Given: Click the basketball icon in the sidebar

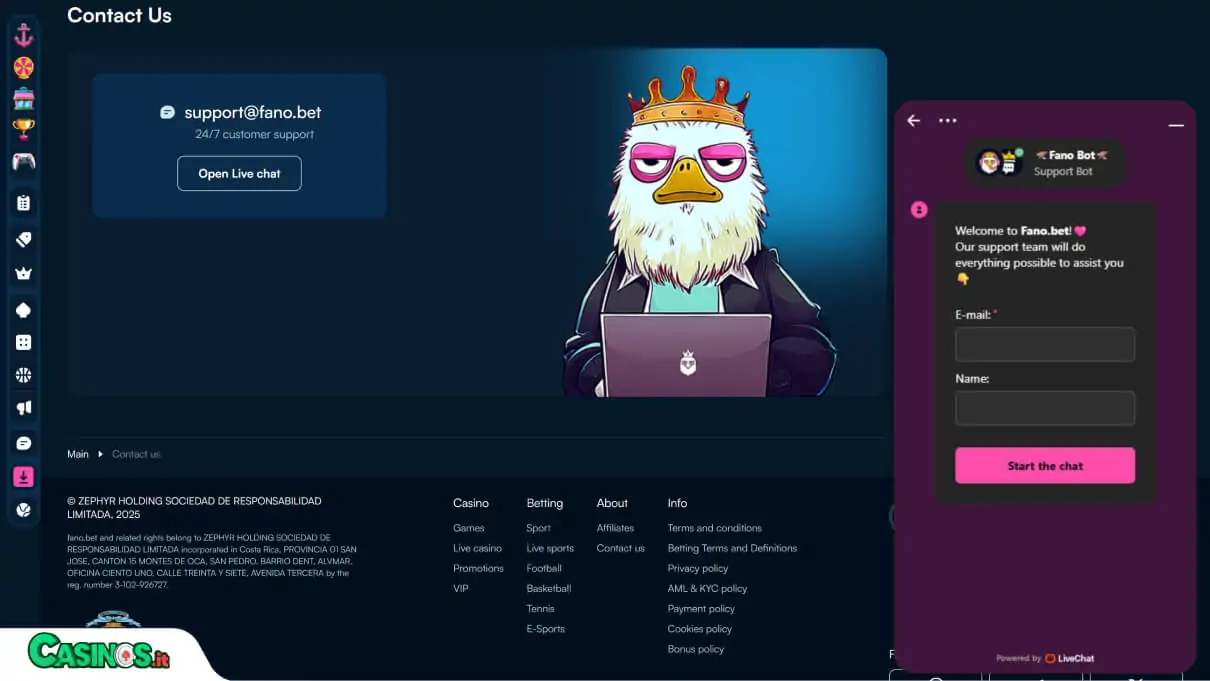Looking at the screenshot, I should click(x=23, y=375).
